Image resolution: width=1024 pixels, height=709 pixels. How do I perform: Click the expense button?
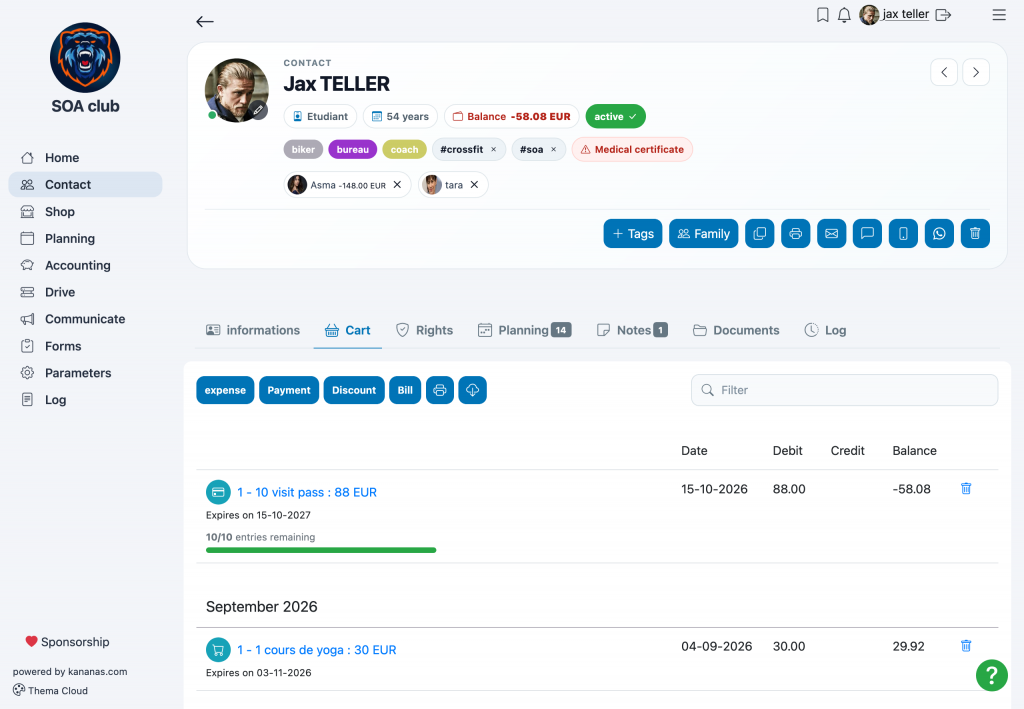coord(225,390)
